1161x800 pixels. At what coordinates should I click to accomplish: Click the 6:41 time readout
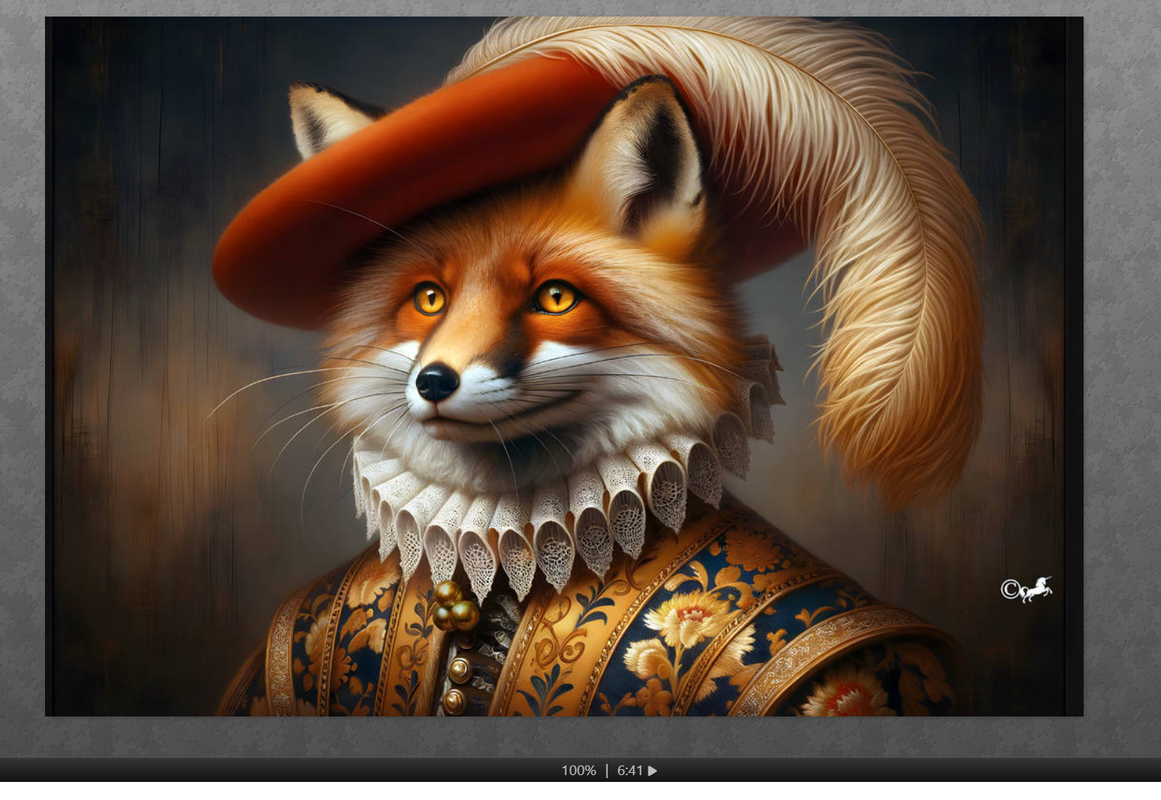coord(630,770)
